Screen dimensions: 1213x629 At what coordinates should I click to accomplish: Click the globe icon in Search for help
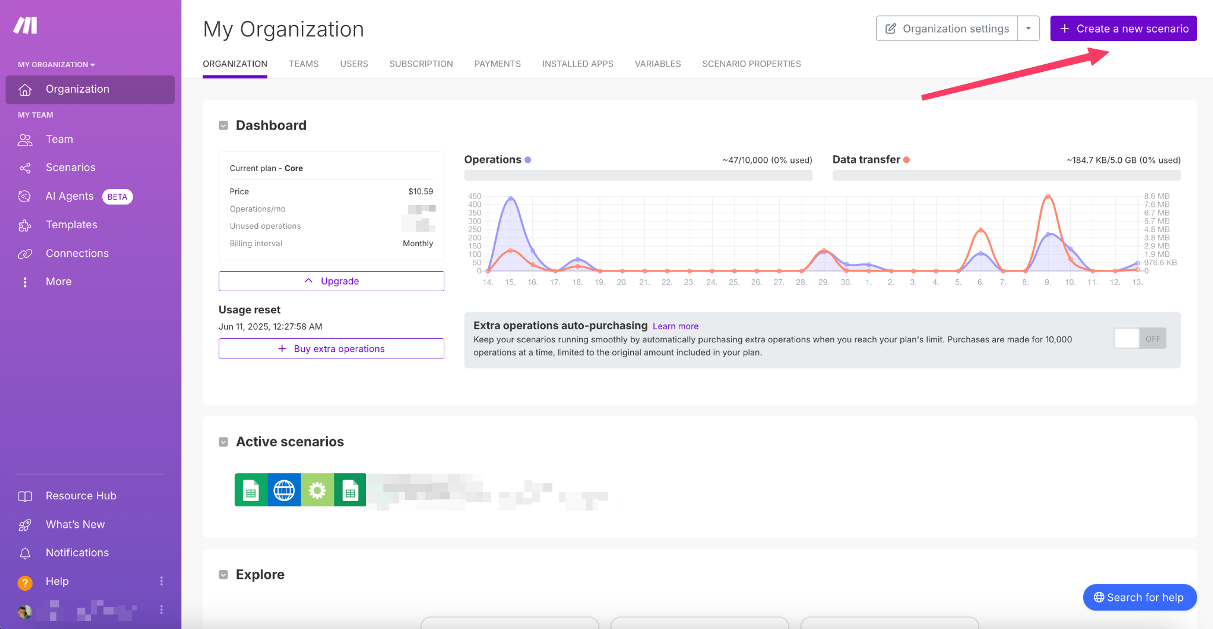pyautogui.click(x=1099, y=597)
